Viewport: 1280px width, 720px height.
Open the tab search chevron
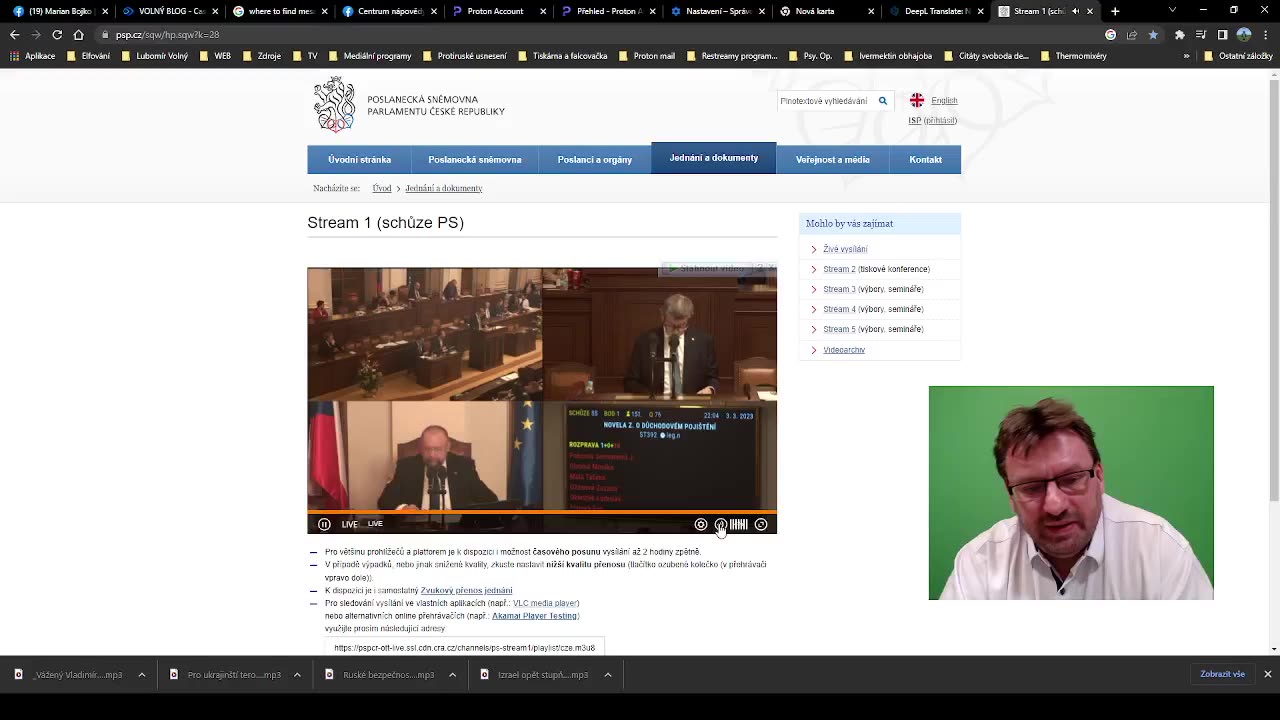pos(1172,11)
